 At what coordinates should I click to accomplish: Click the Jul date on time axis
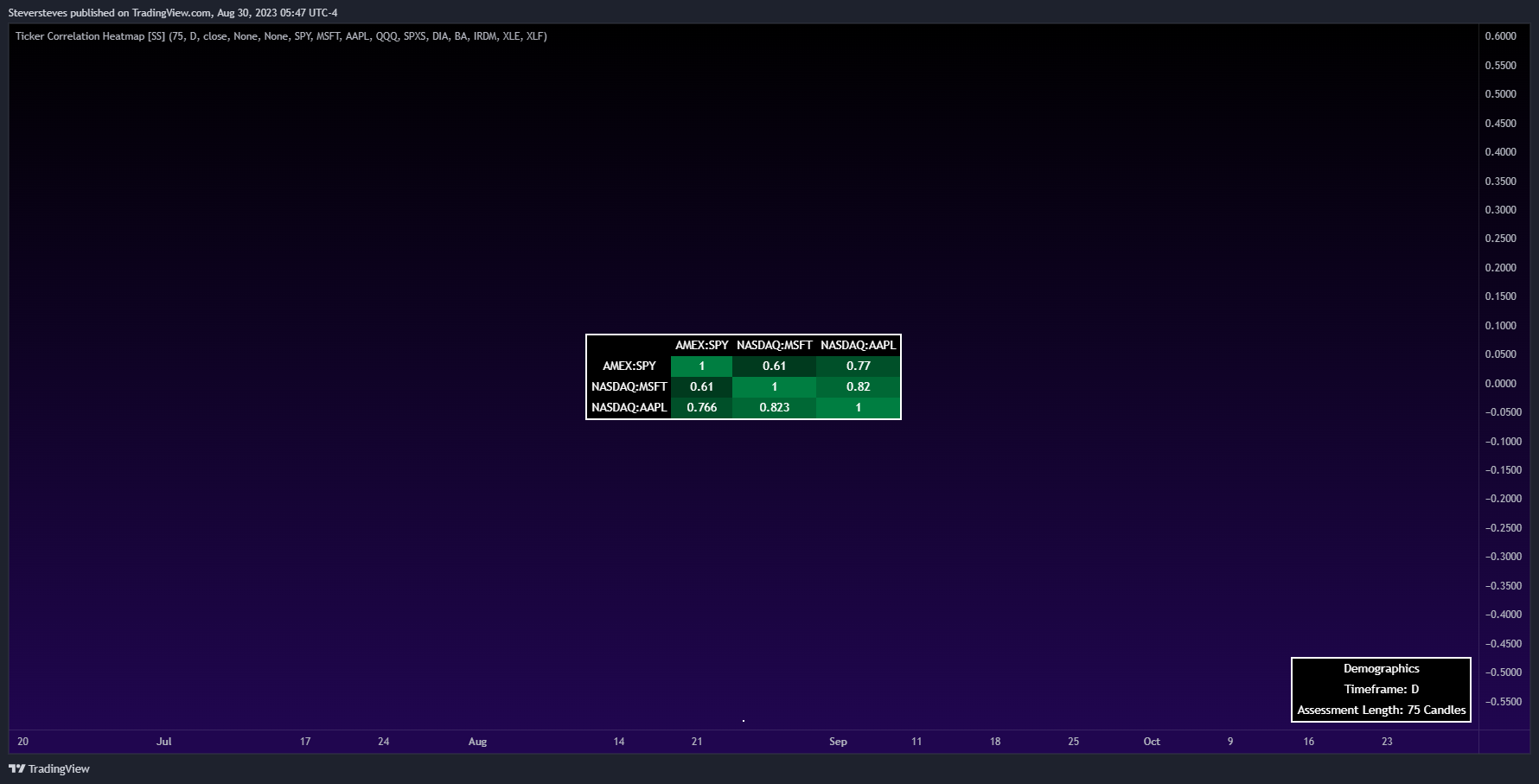click(x=164, y=742)
